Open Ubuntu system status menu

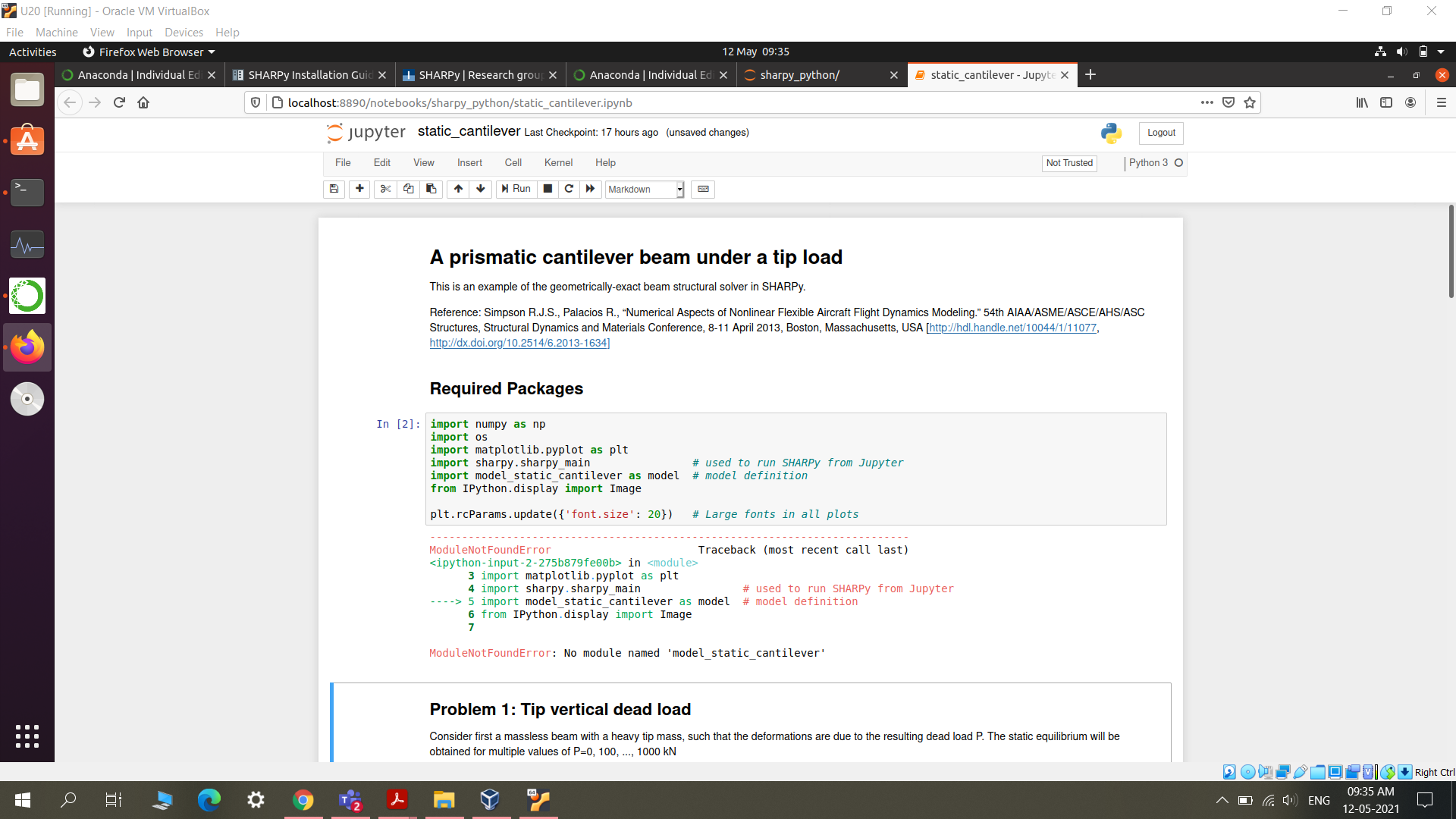click(1410, 52)
